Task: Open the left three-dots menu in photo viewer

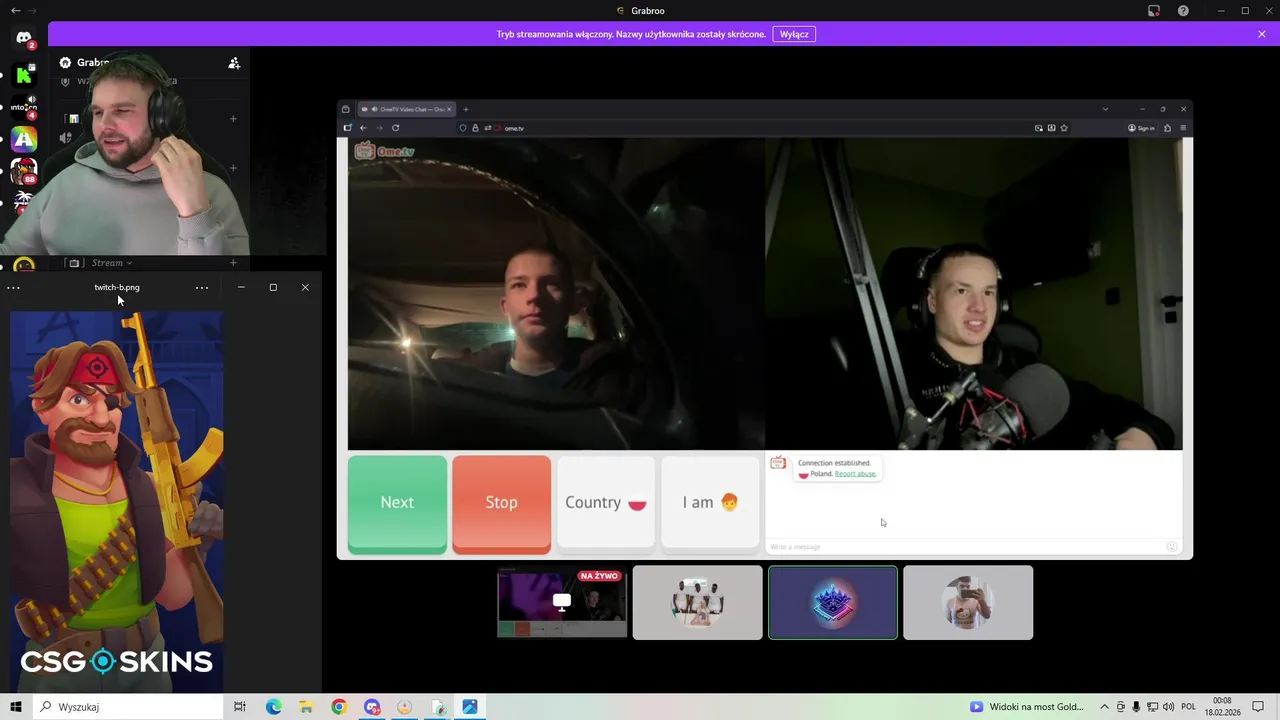Action: [x=13, y=288]
